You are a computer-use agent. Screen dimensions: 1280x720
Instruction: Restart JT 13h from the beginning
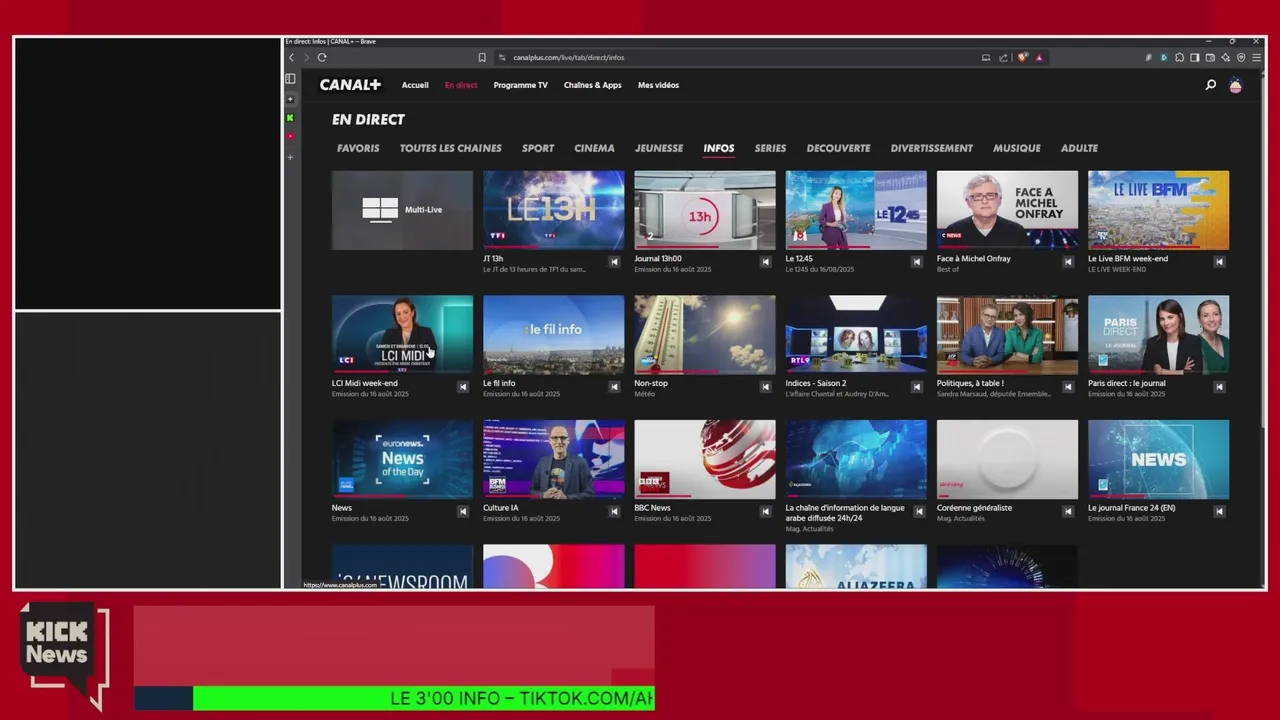pyautogui.click(x=614, y=262)
